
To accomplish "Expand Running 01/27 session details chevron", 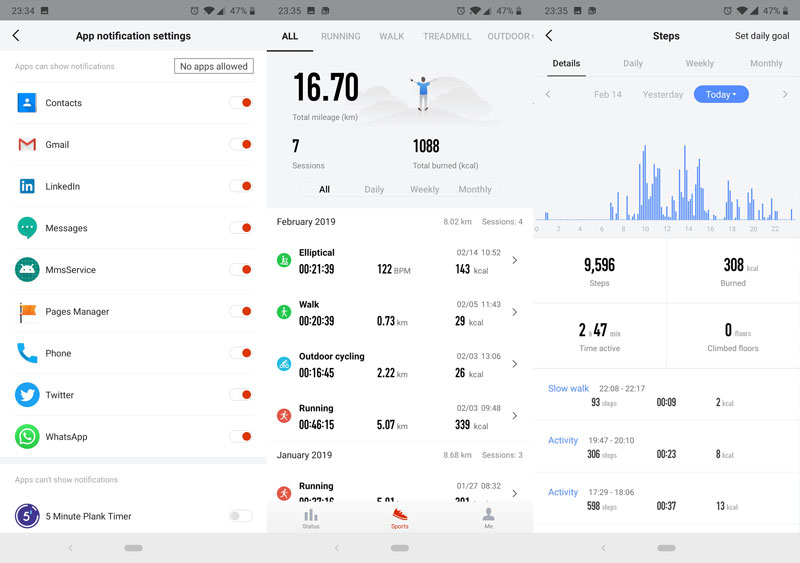I will pos(515,493).
